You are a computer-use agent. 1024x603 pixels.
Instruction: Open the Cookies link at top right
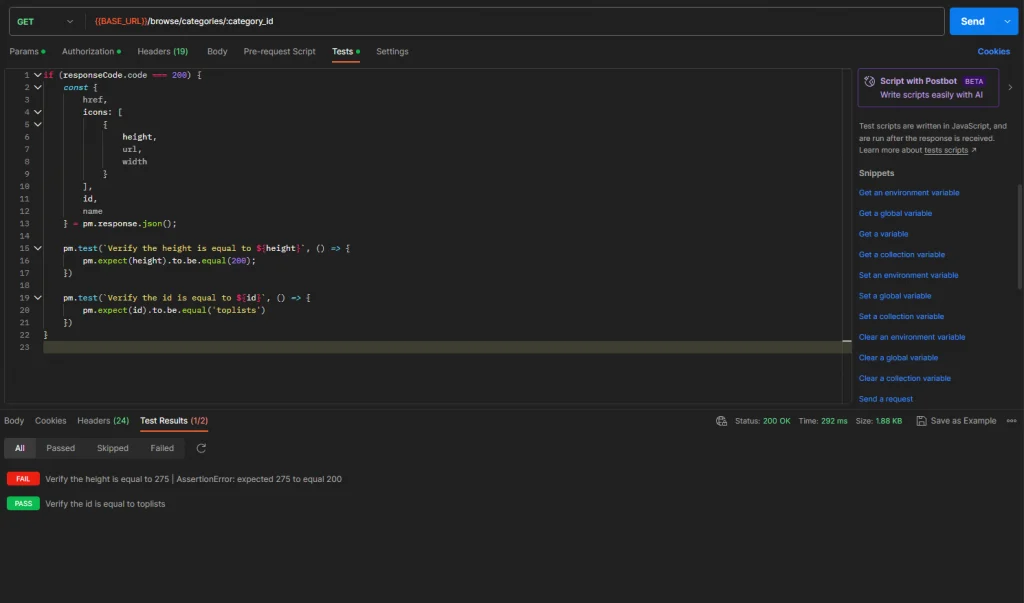(x=993, y=52)
